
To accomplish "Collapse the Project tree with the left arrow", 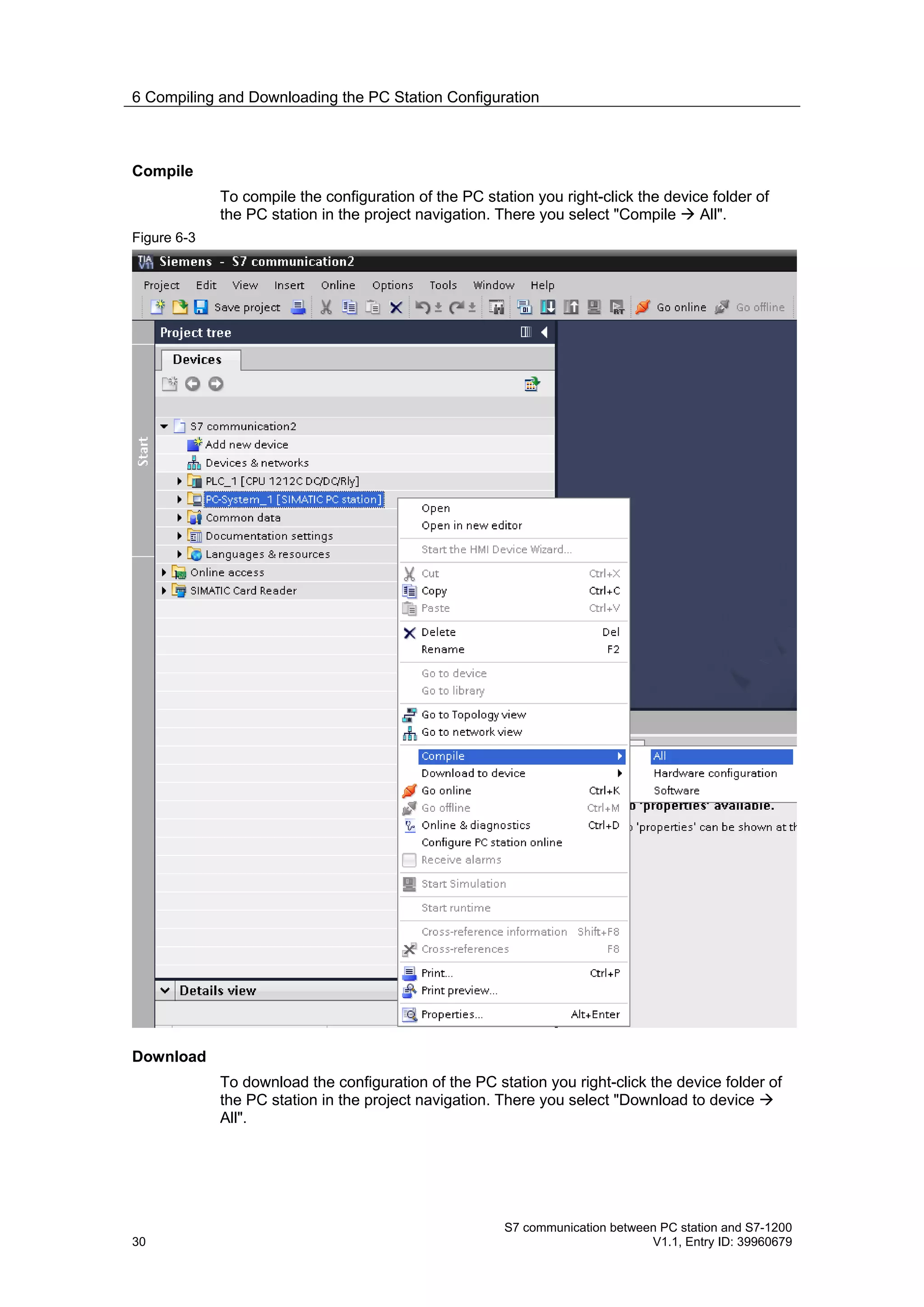I will [x=544, y=332].
